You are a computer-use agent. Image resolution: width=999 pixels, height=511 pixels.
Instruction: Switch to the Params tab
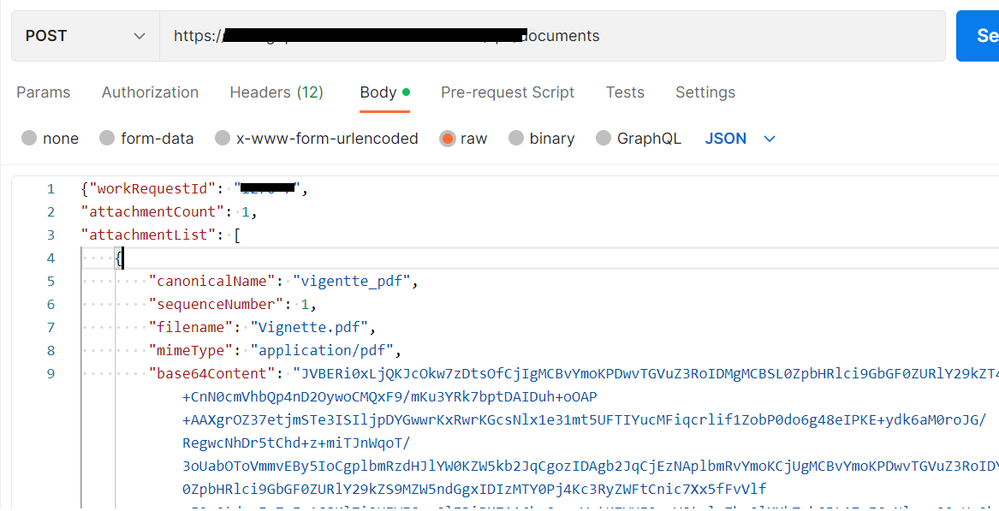click(x=43, y=92)
